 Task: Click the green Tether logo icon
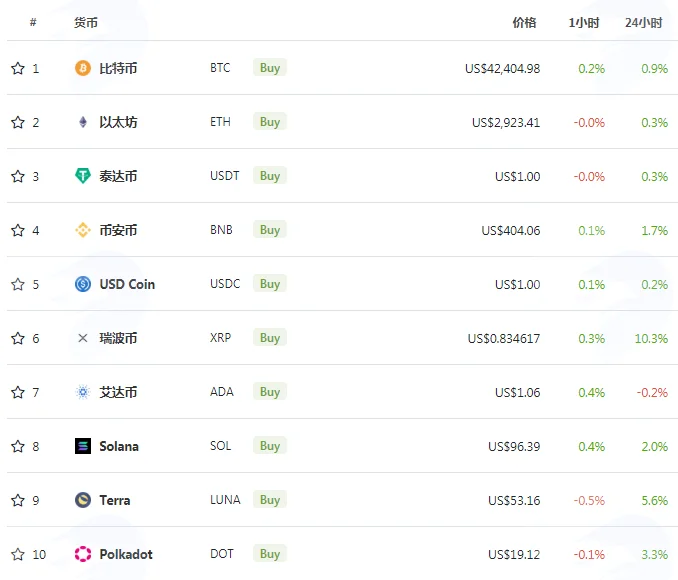83,176
